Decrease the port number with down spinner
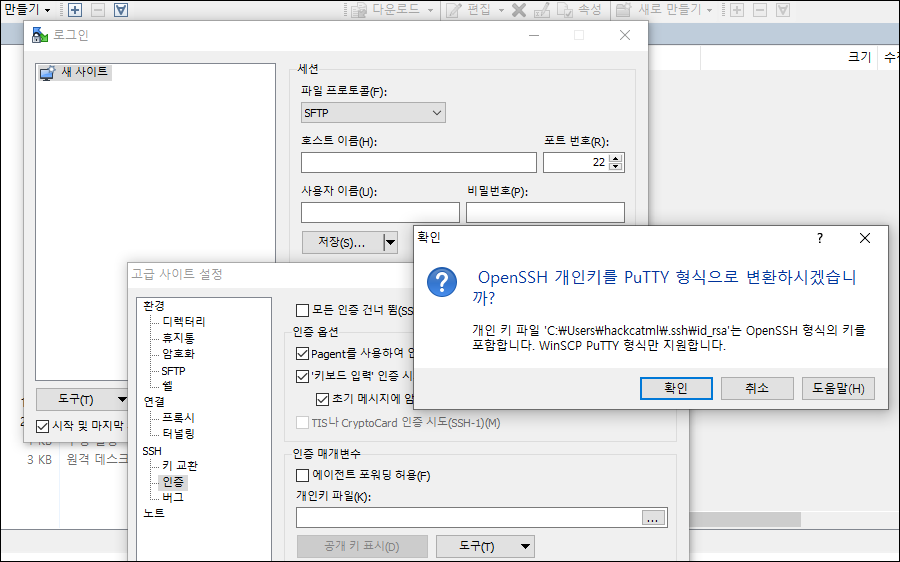 (x=615, y=167)
